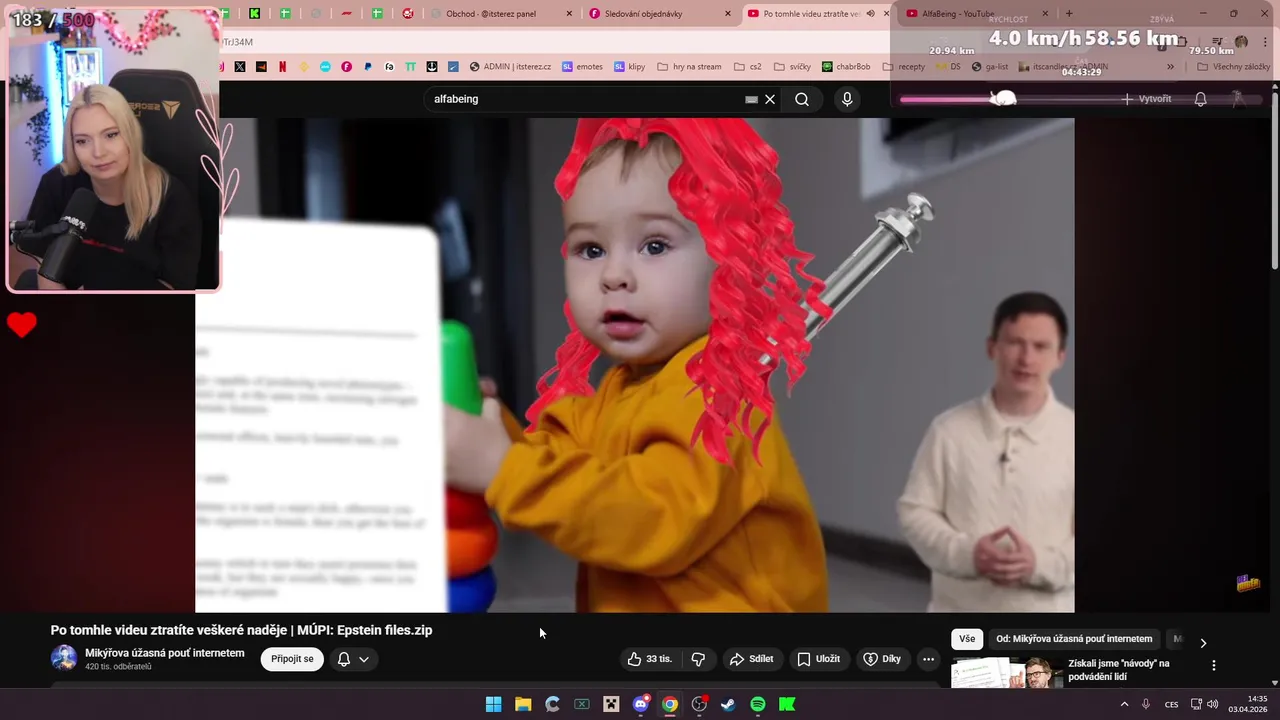Open the 'klipy' bookmark
The height and width of the screenshot is (720, 1280).
(x=629, y=67)
